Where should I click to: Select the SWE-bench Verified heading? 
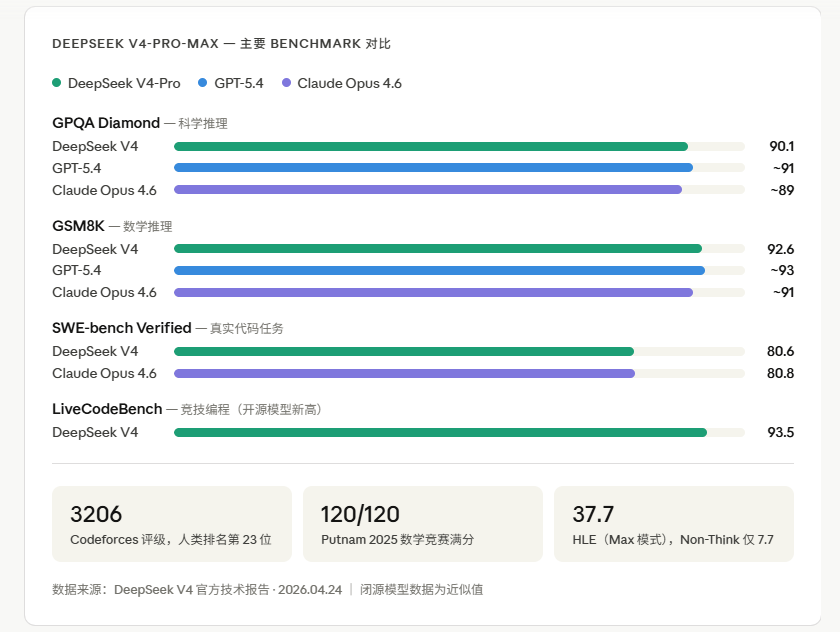[122, 328]
